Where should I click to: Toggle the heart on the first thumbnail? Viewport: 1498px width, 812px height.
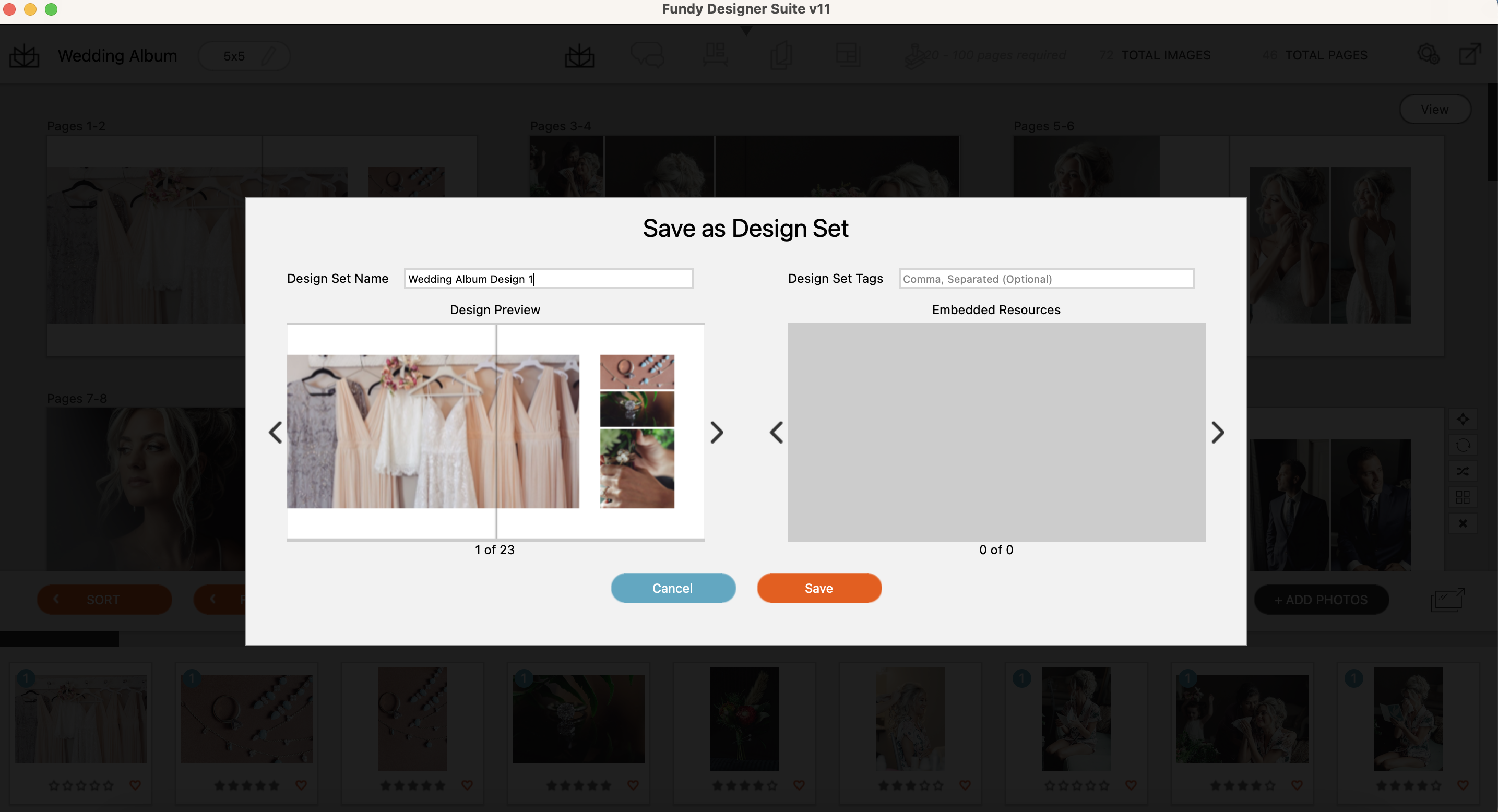tap(136, 785)
